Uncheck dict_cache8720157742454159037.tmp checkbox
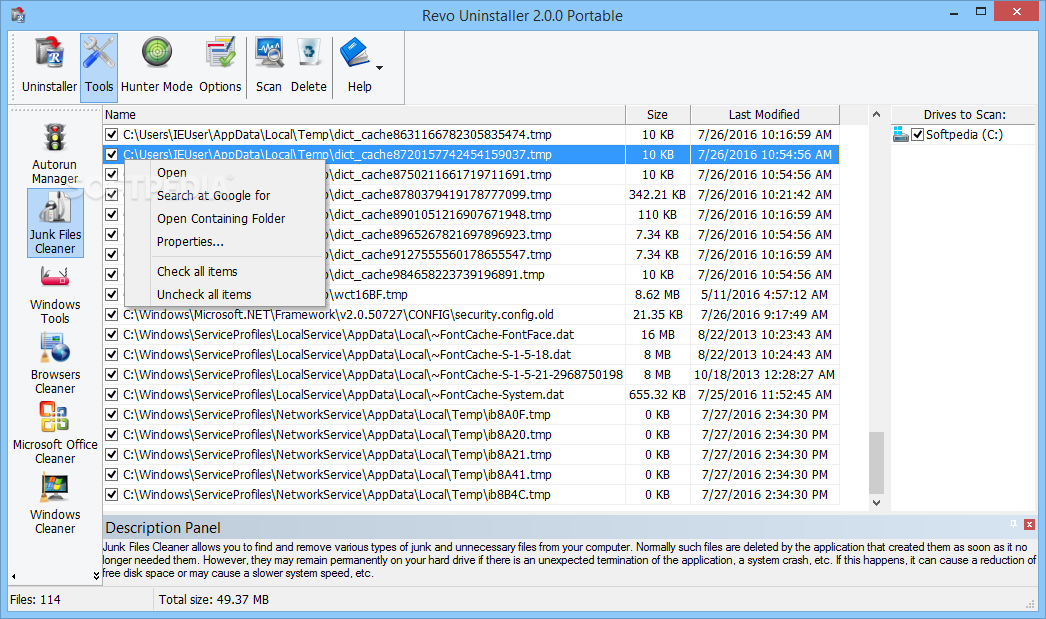This screenshot has height=619, width=1046. pyautogui.click(x=111, y=155)
